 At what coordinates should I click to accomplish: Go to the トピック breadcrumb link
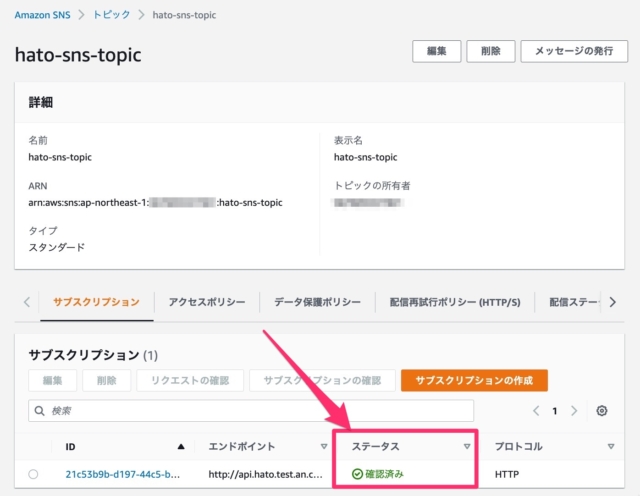(x=111, y=15)
